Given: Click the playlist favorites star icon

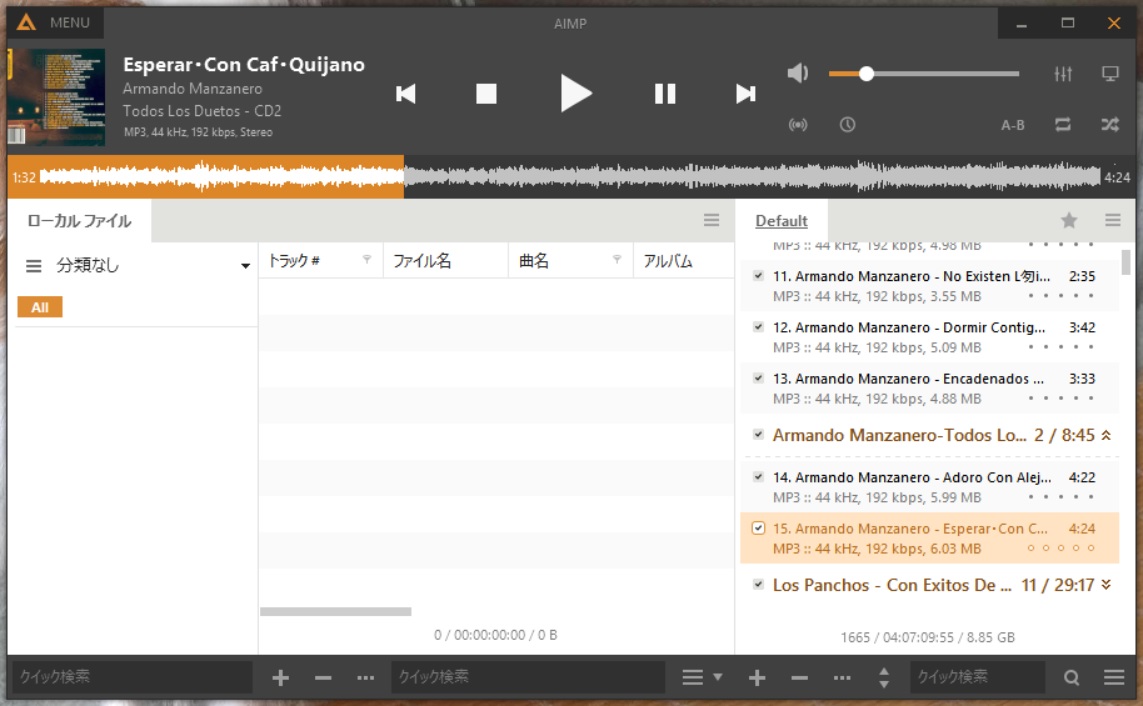Looking at the screenshot, I should tap(1069, 221).
